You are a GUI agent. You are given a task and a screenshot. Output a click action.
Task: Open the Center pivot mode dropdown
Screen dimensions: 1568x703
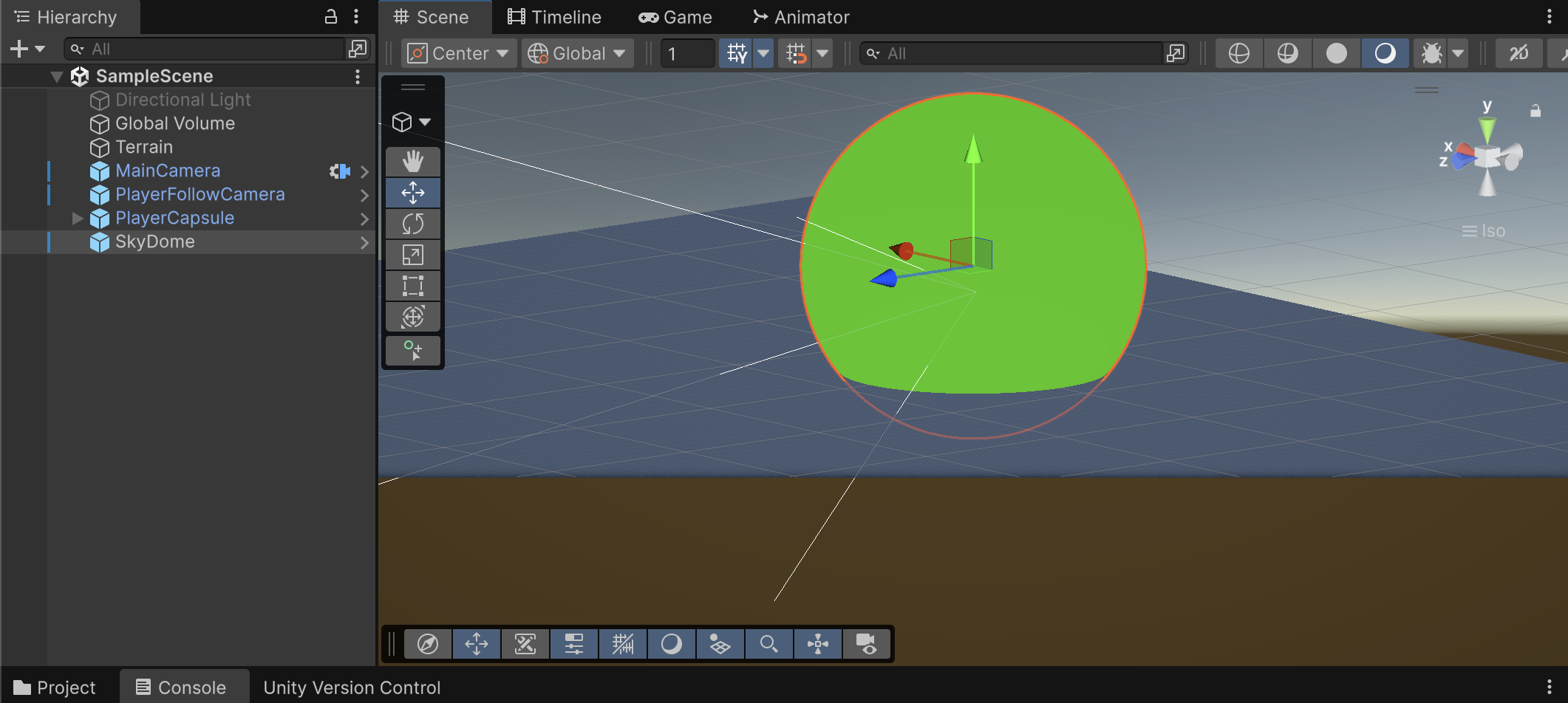pos(459,53)
